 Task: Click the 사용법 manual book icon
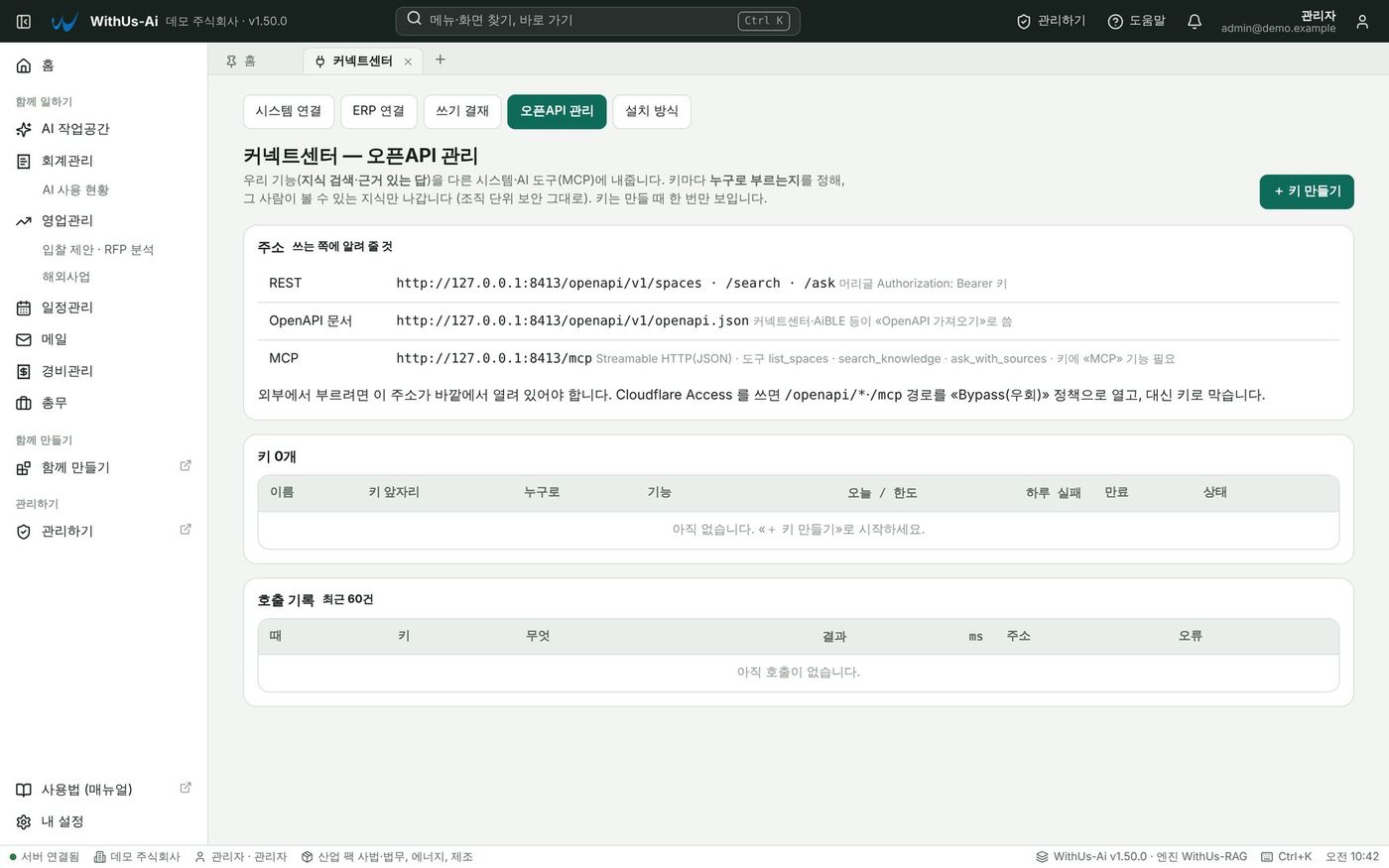coord(24,790)
